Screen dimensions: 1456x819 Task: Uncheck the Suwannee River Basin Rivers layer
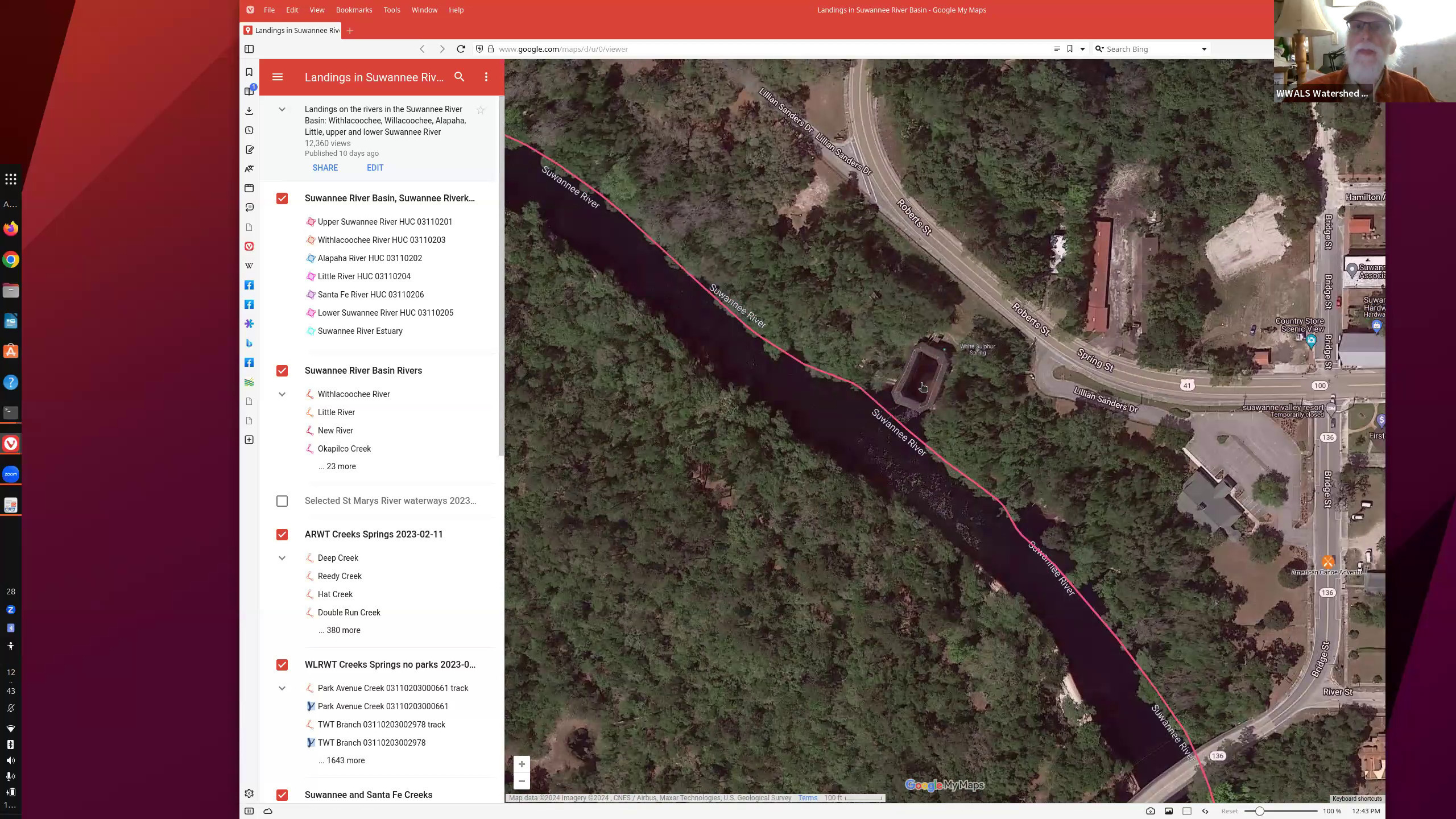click(x=282, y=371)
